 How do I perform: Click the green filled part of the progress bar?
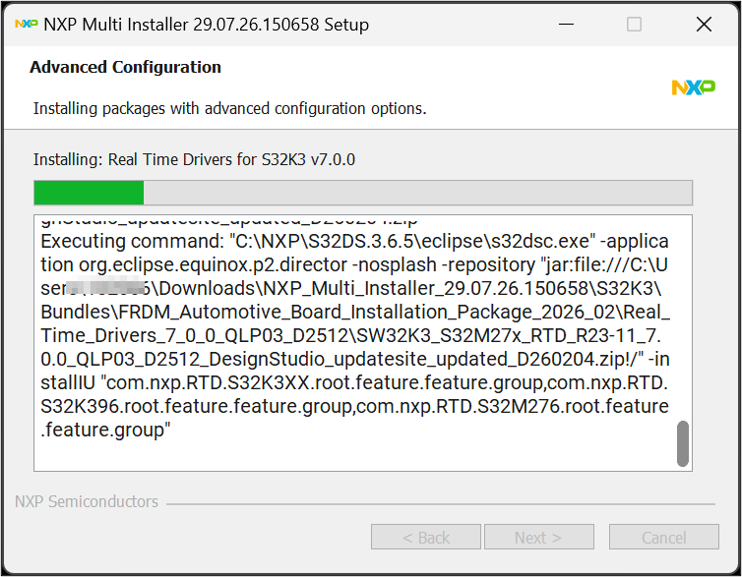[89, 193]
